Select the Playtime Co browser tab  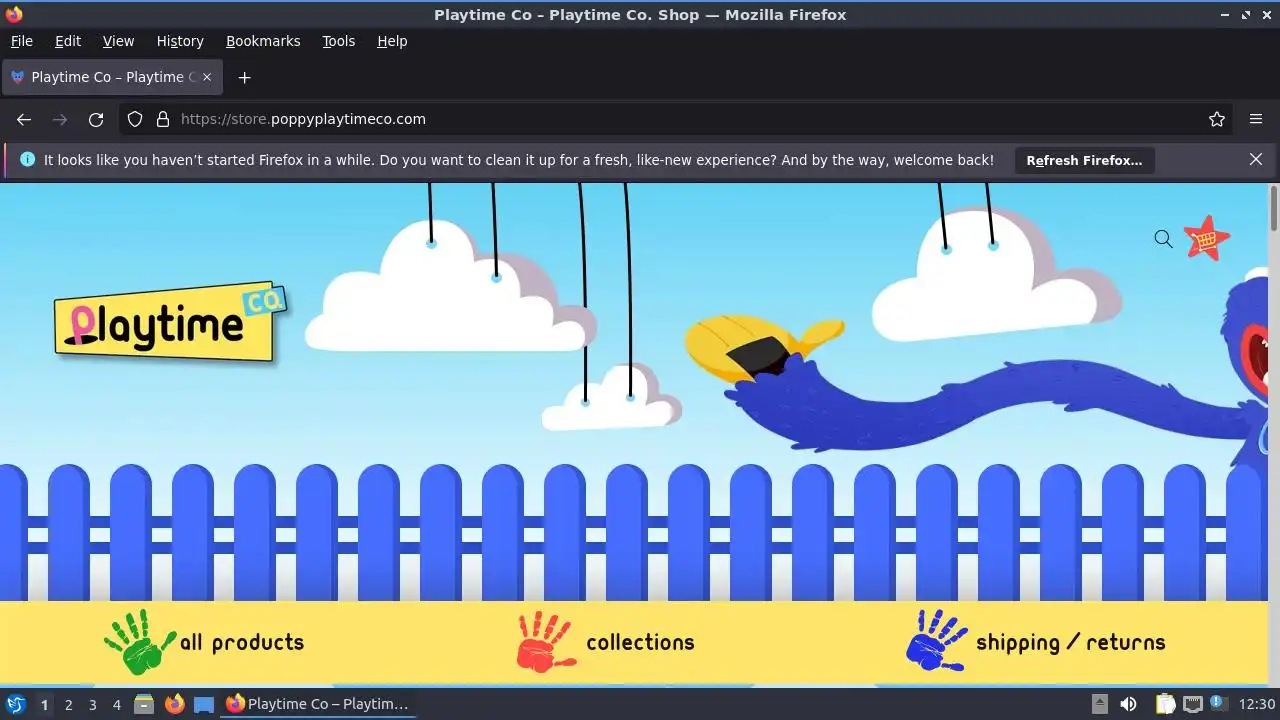pos(113,77)
